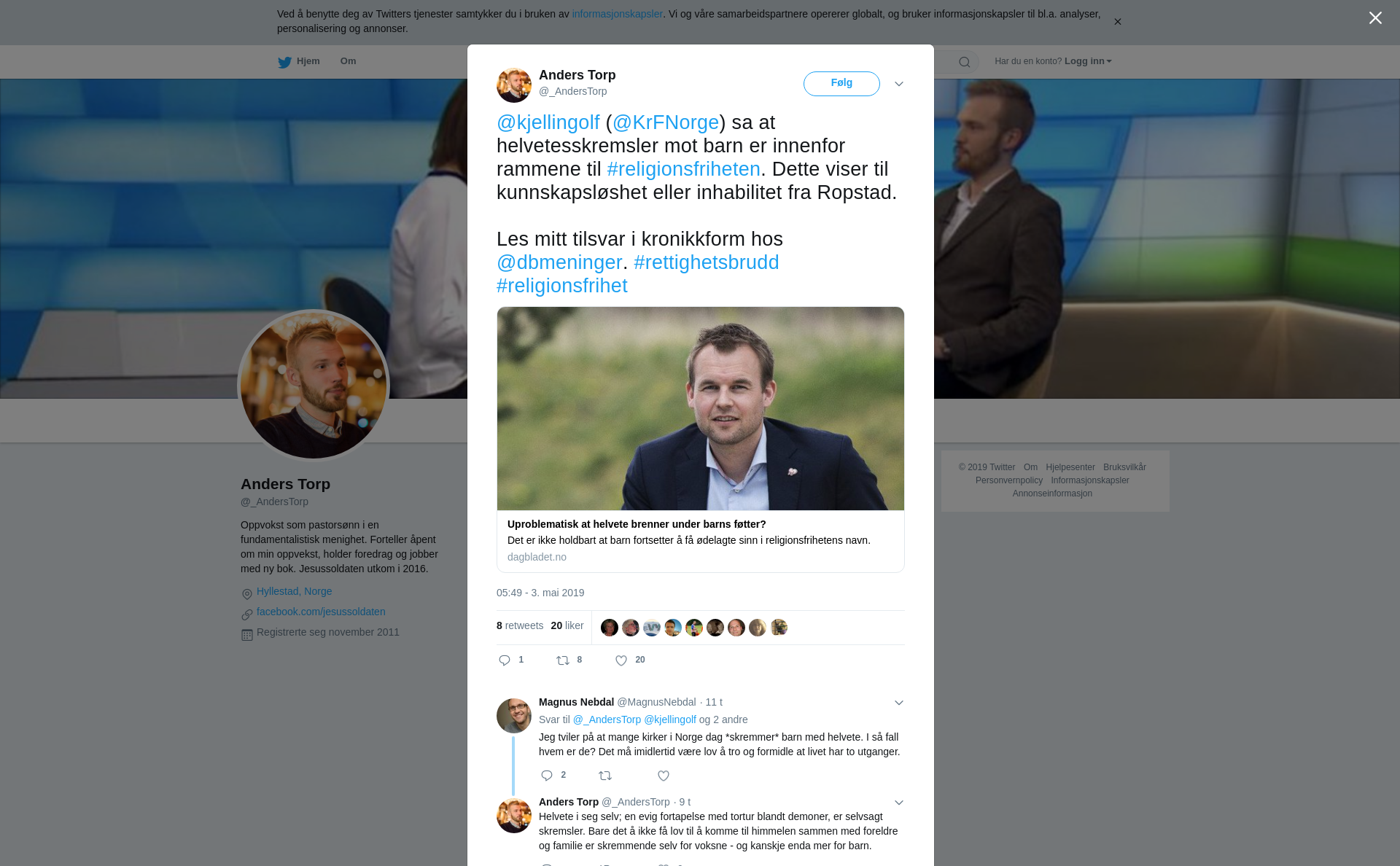The width and height of the screenshot is (1400, 866).
Task: Open the options chevron on Magnus Nebdal's reply
Action: coord(899,703)
